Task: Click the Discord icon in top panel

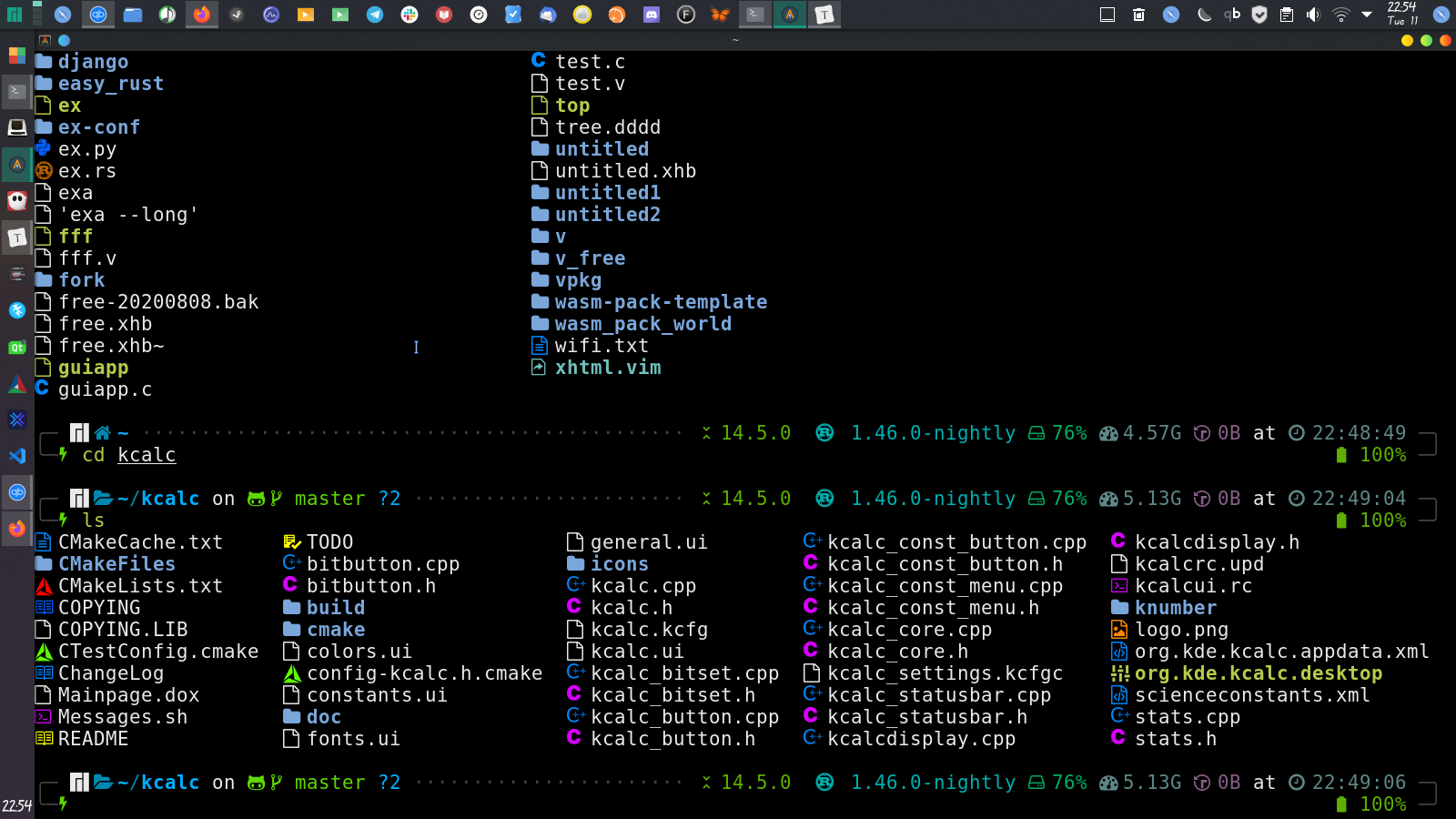Action: (x=652, y=15)
